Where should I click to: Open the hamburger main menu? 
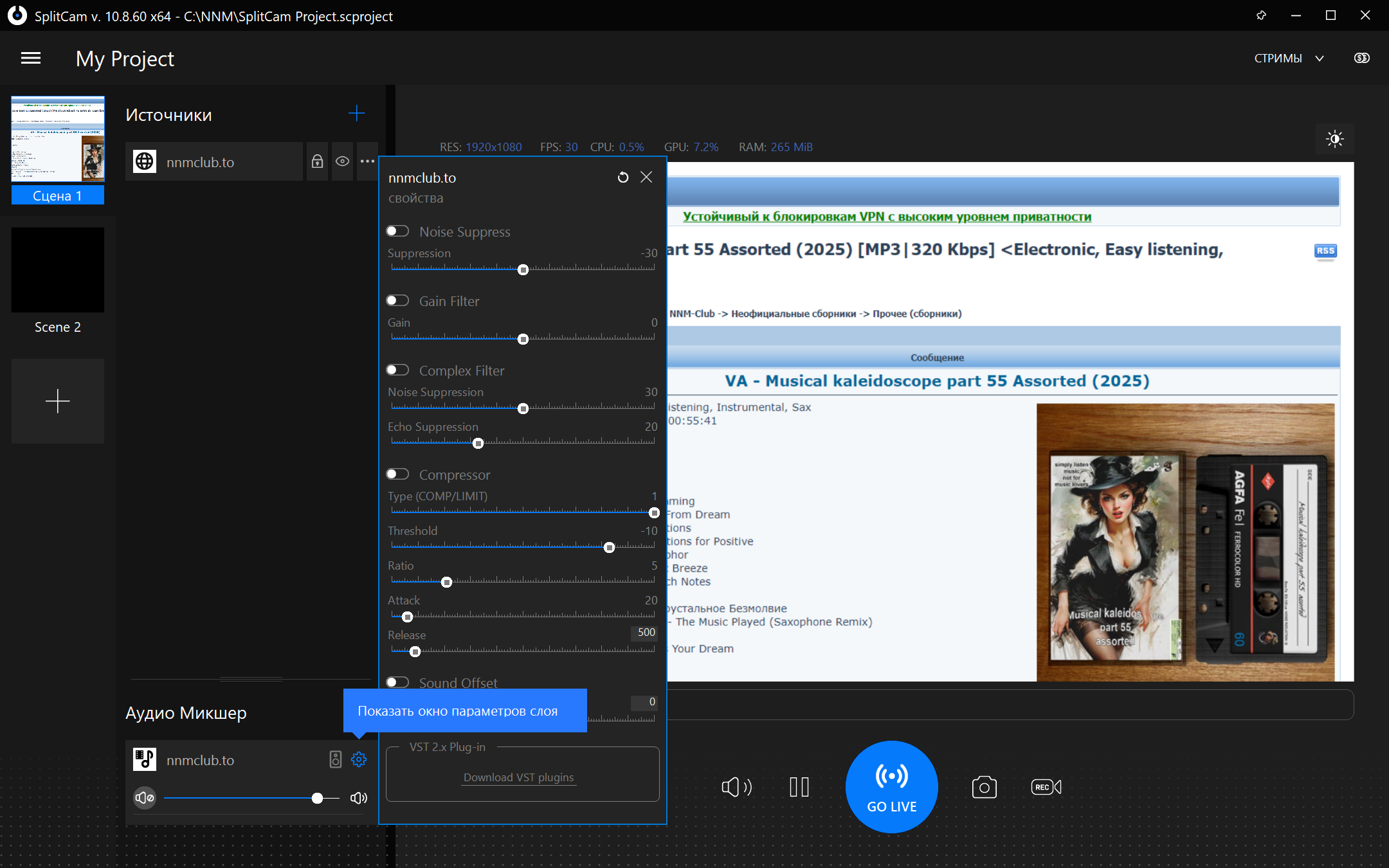pyautogui.click(x=31, y=59)
